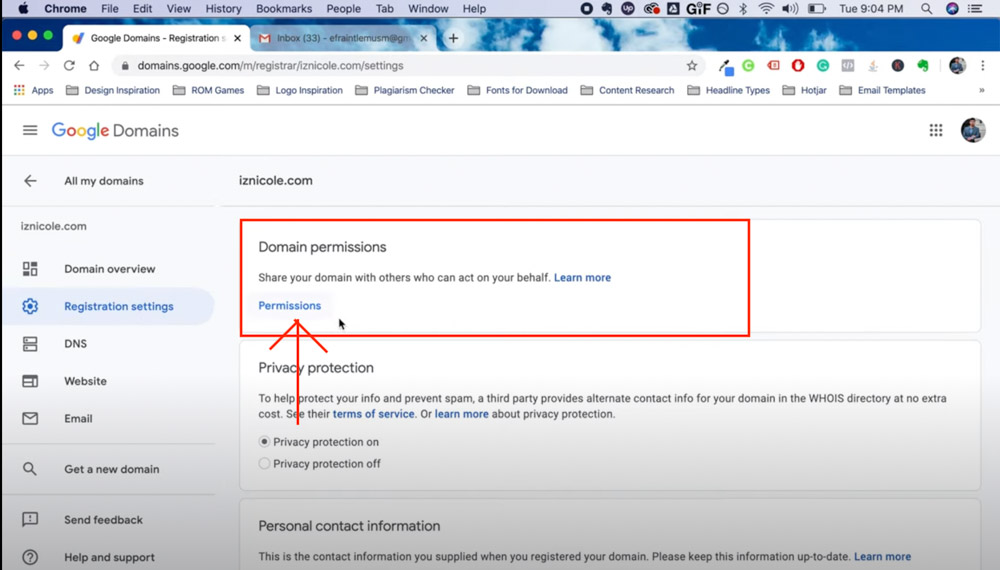Open the Apps bookmarks shortcut
1000x570 pixels.
(33, 91)
